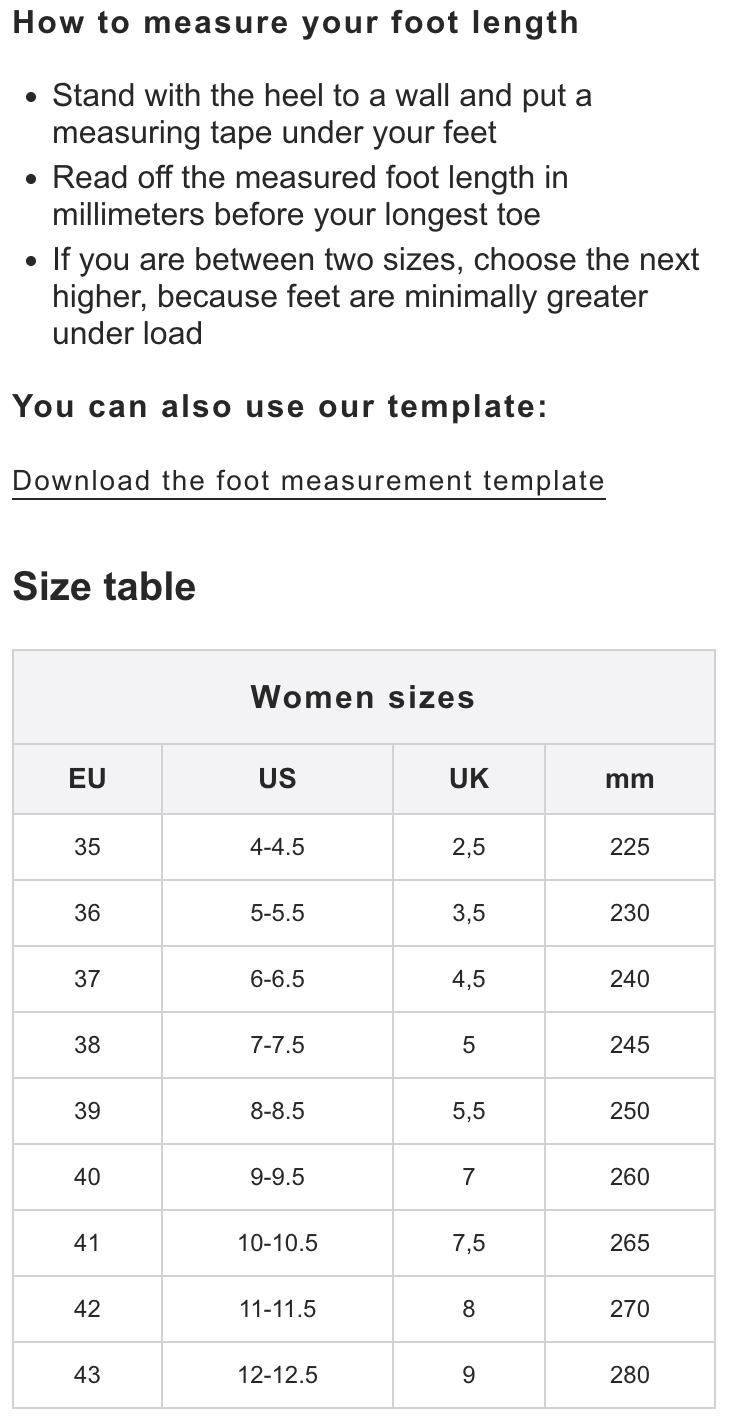Click the US 12-12.5 cell
The height and width of the screenshot is (1420, 740).
277,1375
